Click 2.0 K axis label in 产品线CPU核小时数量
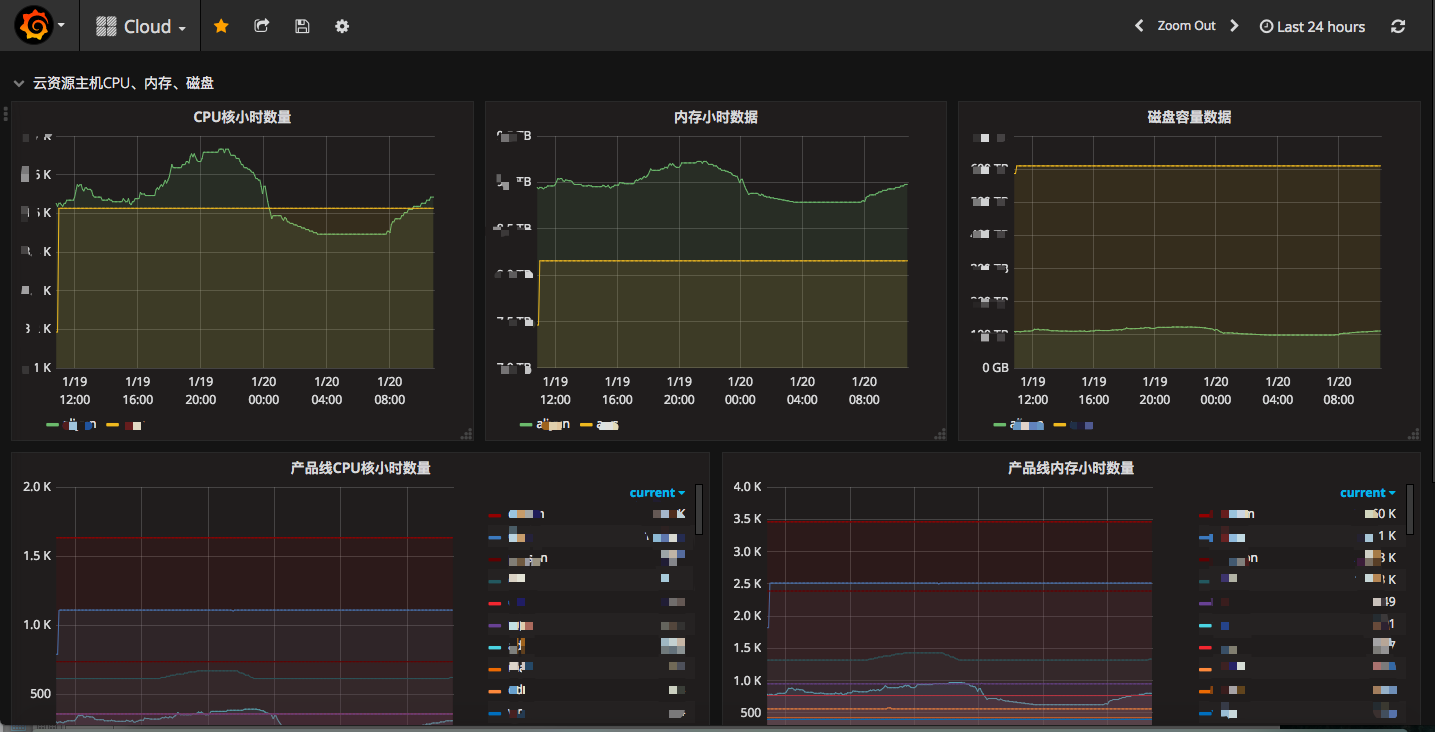Image resolution: width=1435 pixels, height=732 pixels. pos(37,487)
